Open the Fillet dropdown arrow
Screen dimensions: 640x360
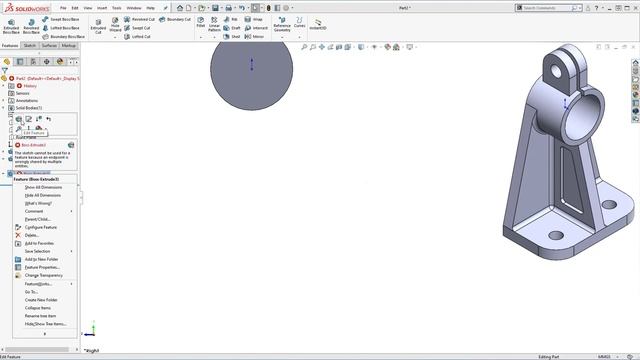coord(200,37)
